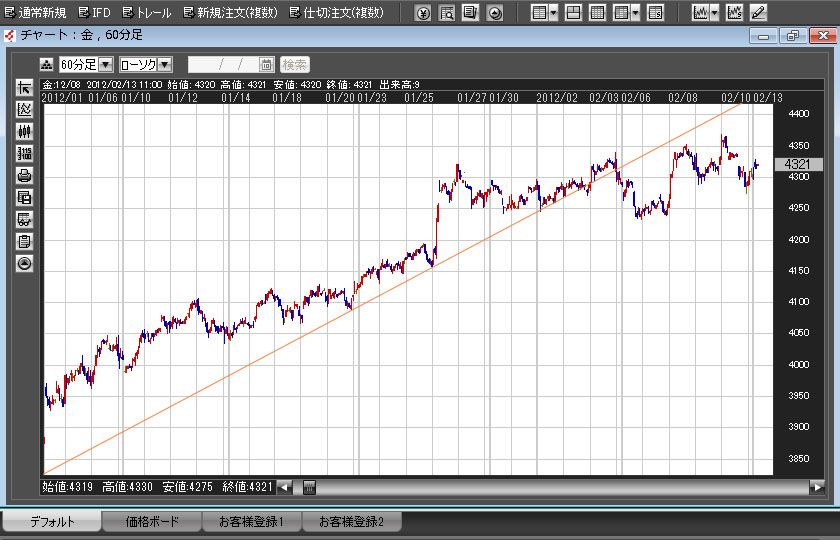Click the horizontal chart scrollbar thumb
This screenshot has width=840, height=540.
coord(309,487)
